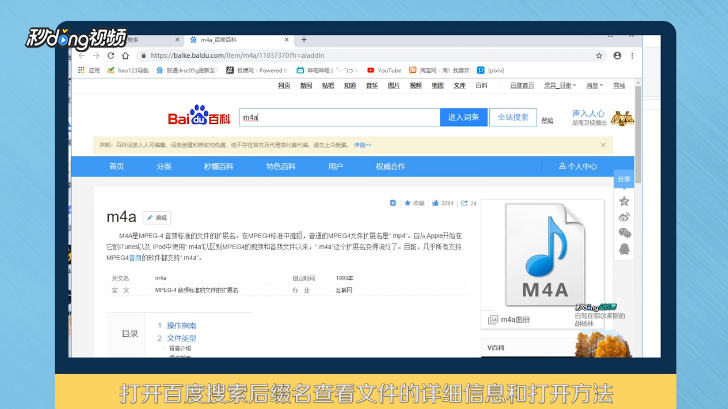
Task: Click the sidebar favorite star icon
Action: (624, 201)
